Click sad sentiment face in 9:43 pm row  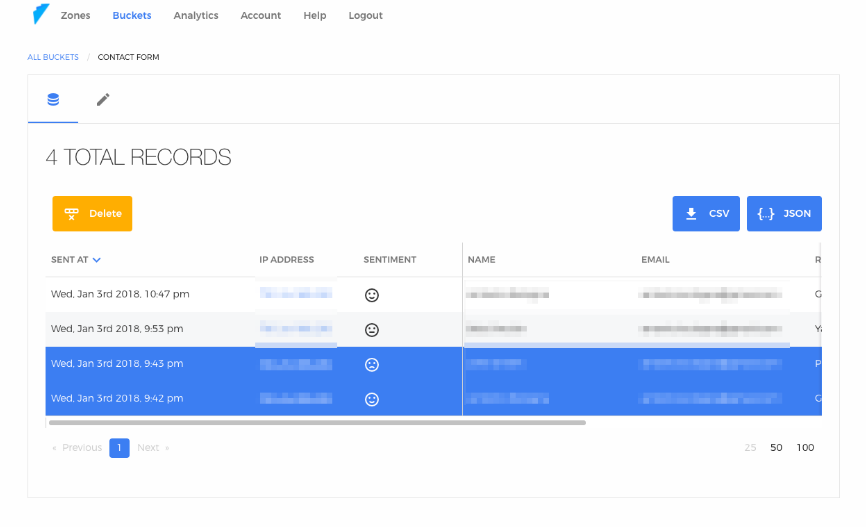(x=372, y=364)
